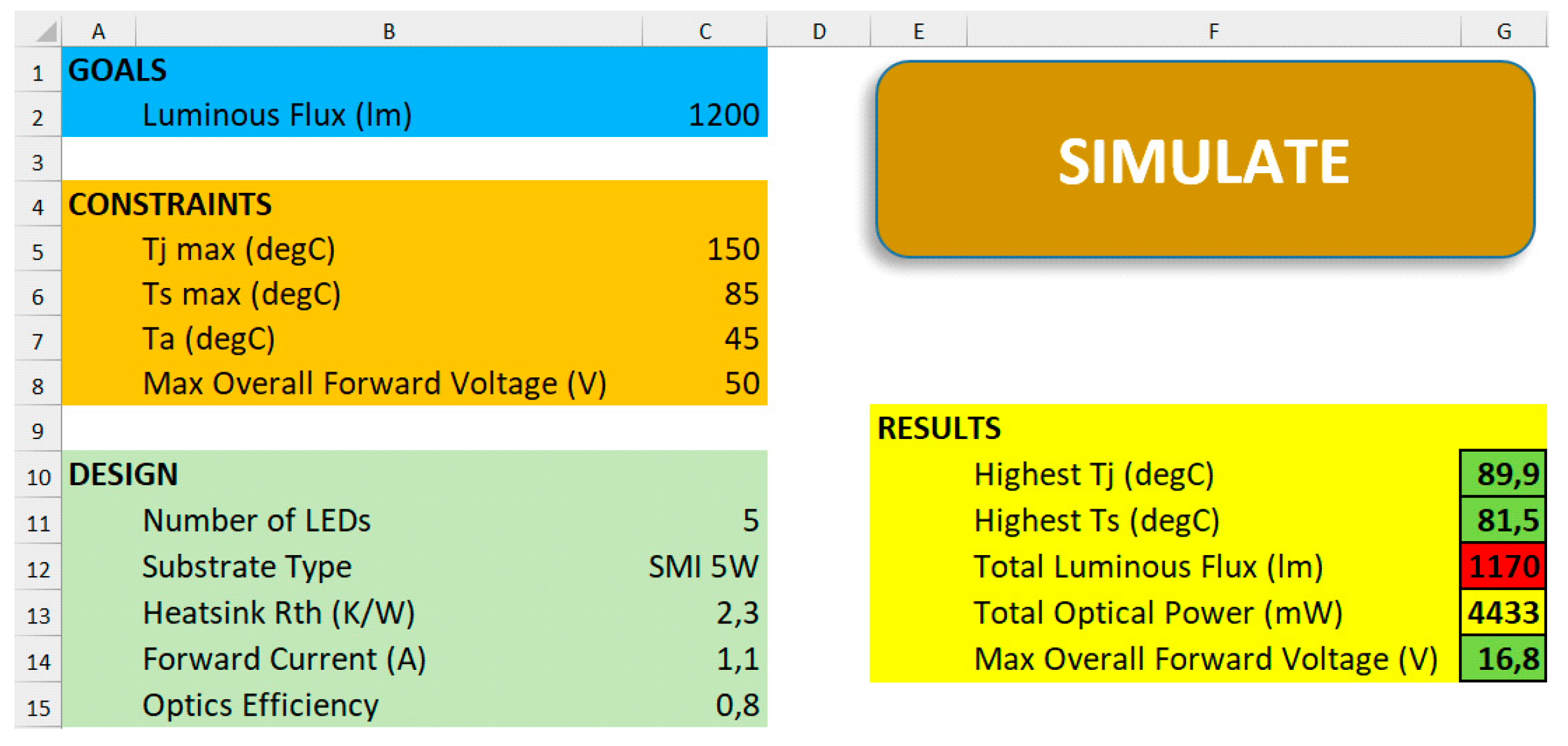This screenshot has height=746, width=1568.
Task: Select the Ta value cell 45
Action: click(741, 339)
